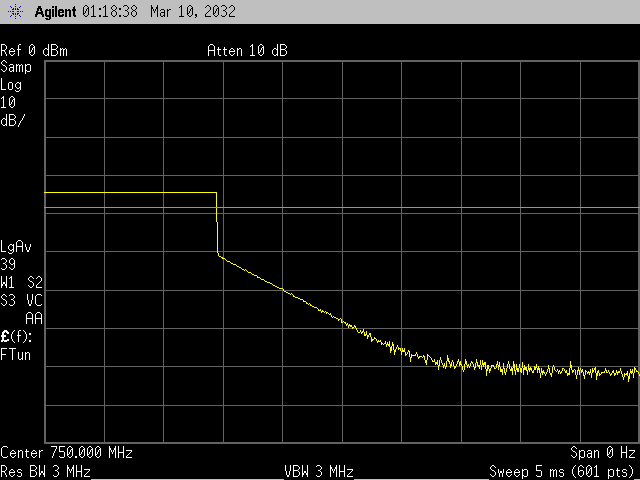Click the FTun status label

tap(16, 354)
